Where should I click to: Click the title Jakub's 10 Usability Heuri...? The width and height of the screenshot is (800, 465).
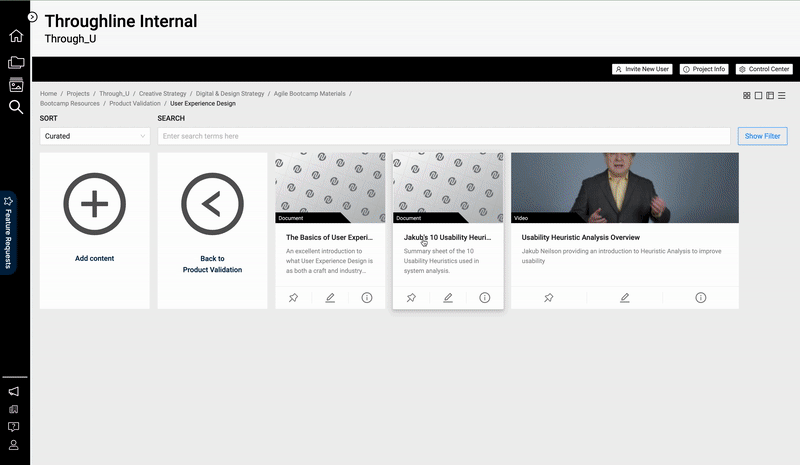[447, 237]
